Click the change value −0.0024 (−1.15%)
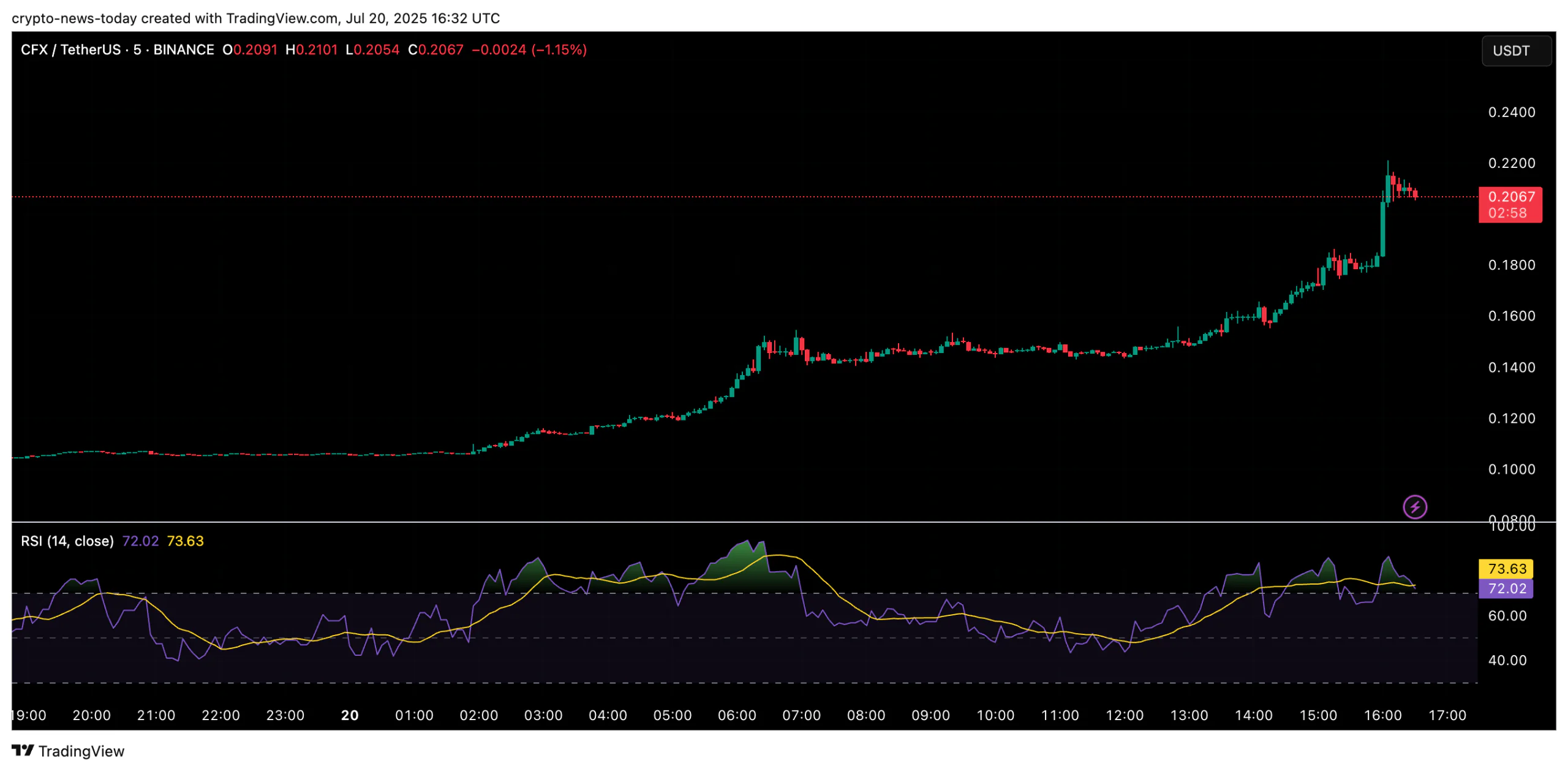1568x771 pixels. point(529,50)
